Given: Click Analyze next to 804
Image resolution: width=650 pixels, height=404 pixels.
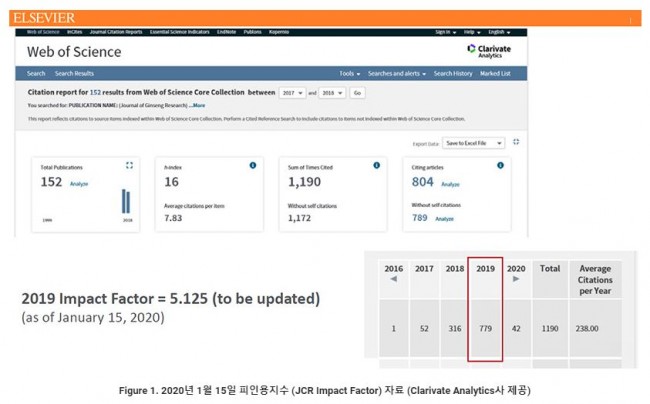Looking at the screenshot, I should [x=450, y=184].
